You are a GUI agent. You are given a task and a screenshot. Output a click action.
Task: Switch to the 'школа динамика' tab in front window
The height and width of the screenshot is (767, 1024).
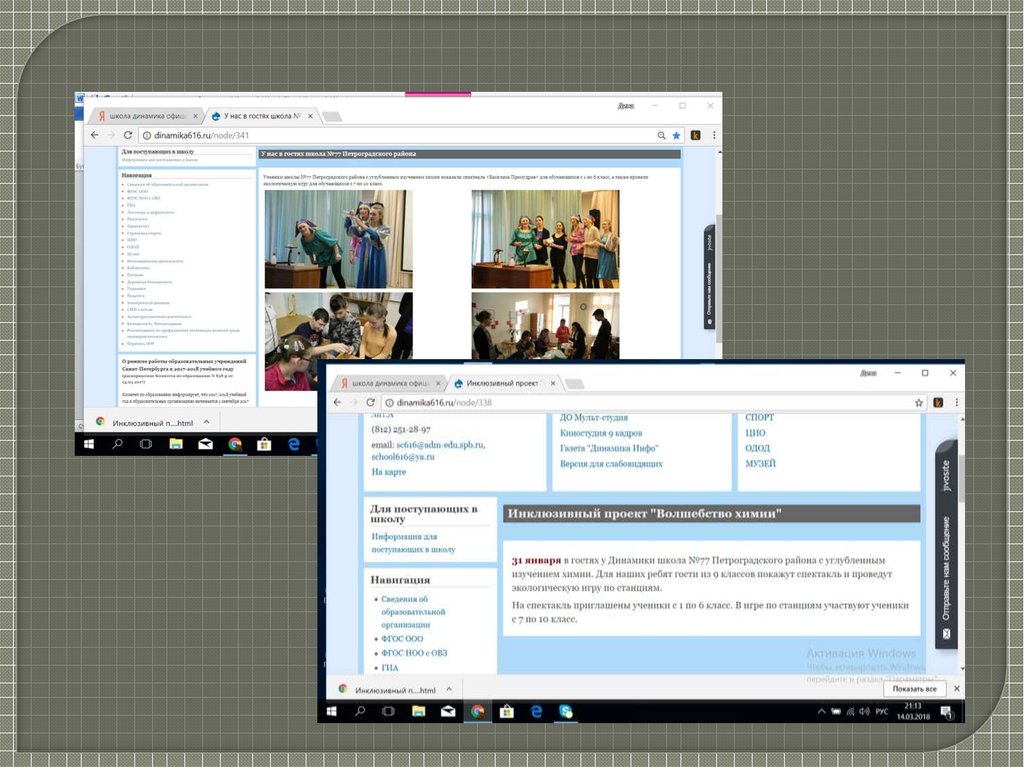point(385,383)
